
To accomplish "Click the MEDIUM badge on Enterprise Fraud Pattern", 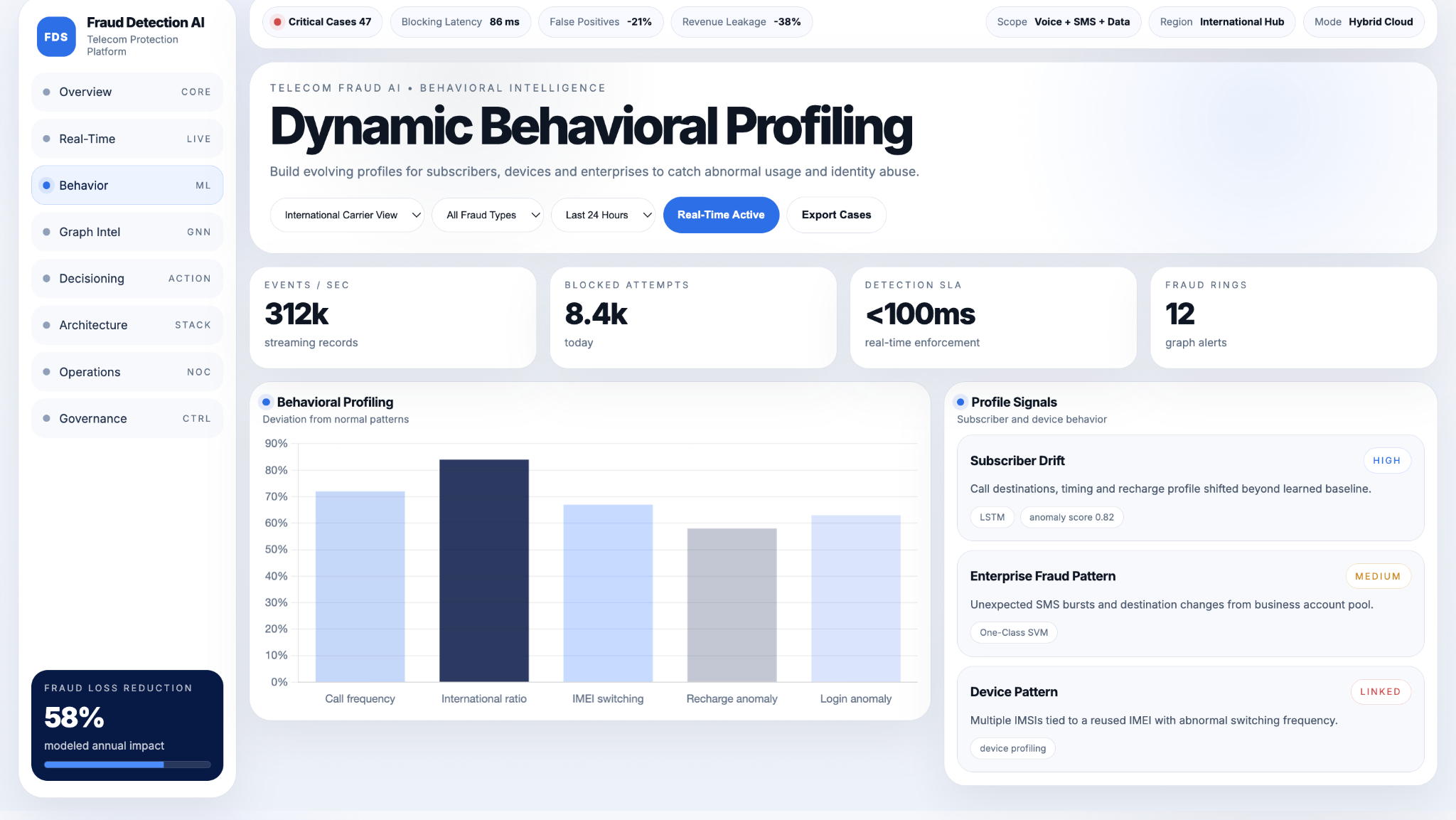I will 1377,576.
